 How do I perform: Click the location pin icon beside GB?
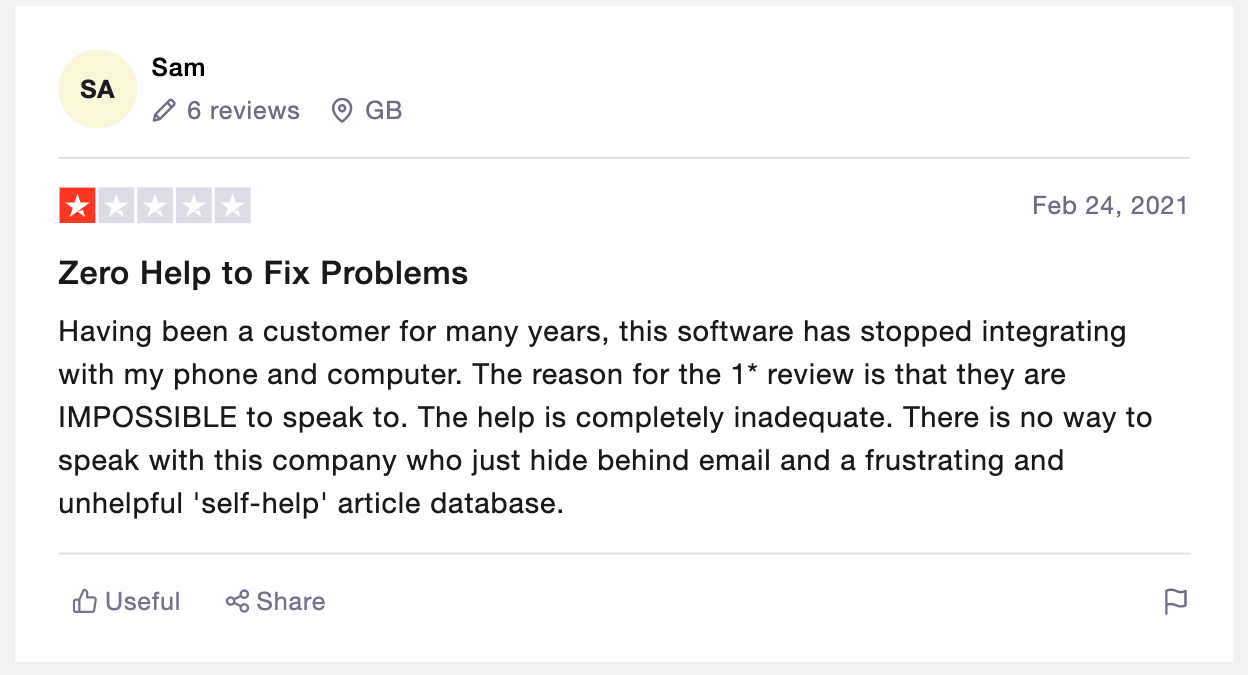point(342,111)
